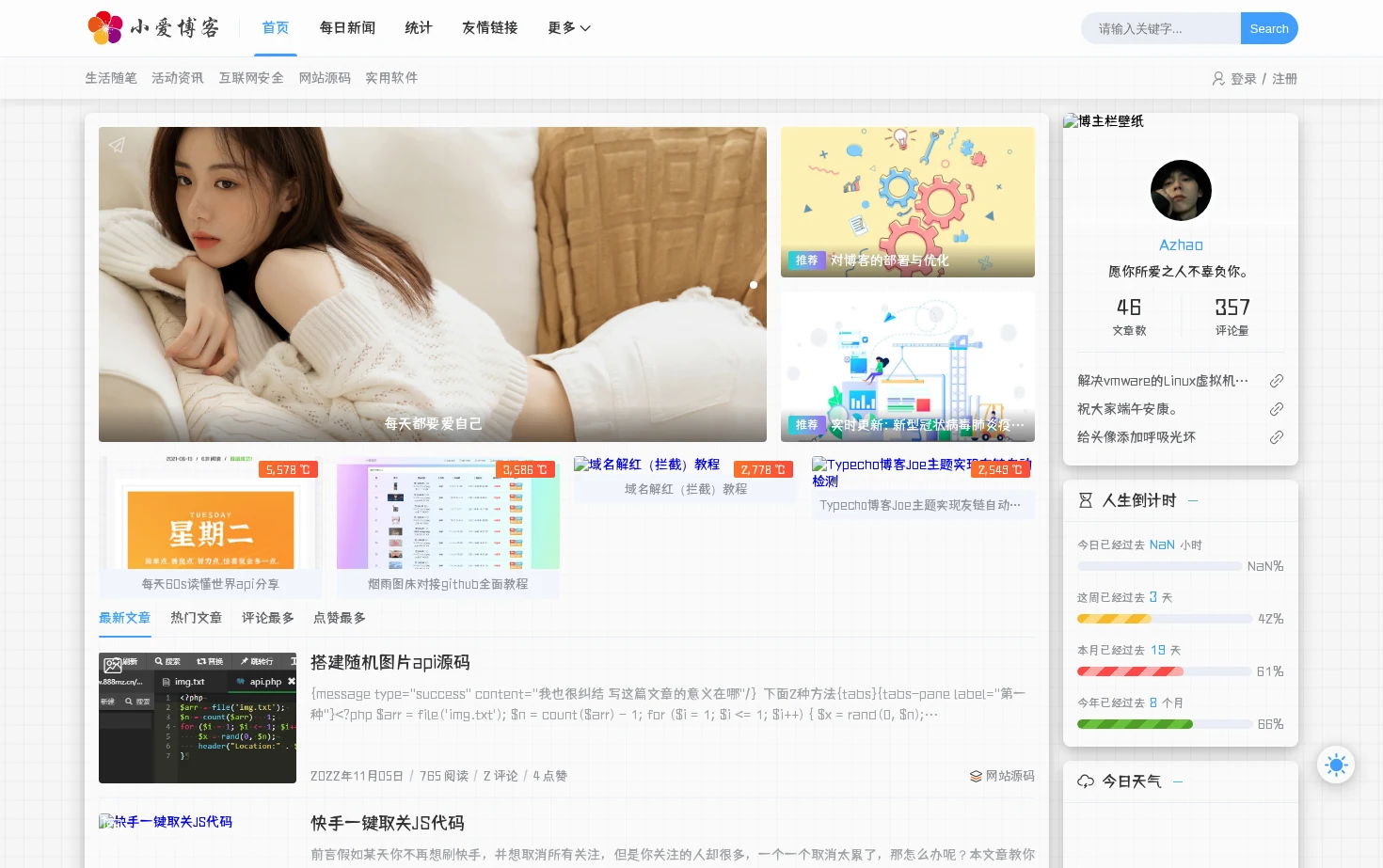Screen dimensions: 1383x868
Task: Click the yellow 这周 42% progress bar
Action: pos(1166,619)
